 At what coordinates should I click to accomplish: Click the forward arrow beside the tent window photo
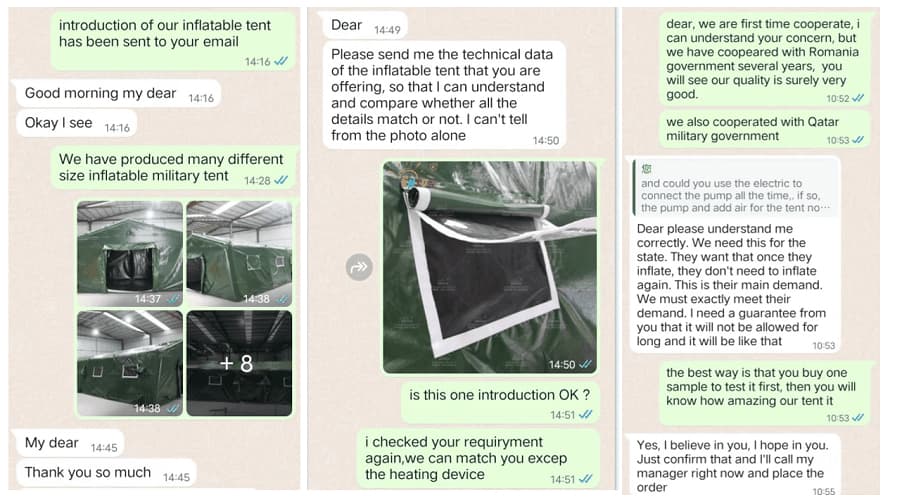(357, 267)
